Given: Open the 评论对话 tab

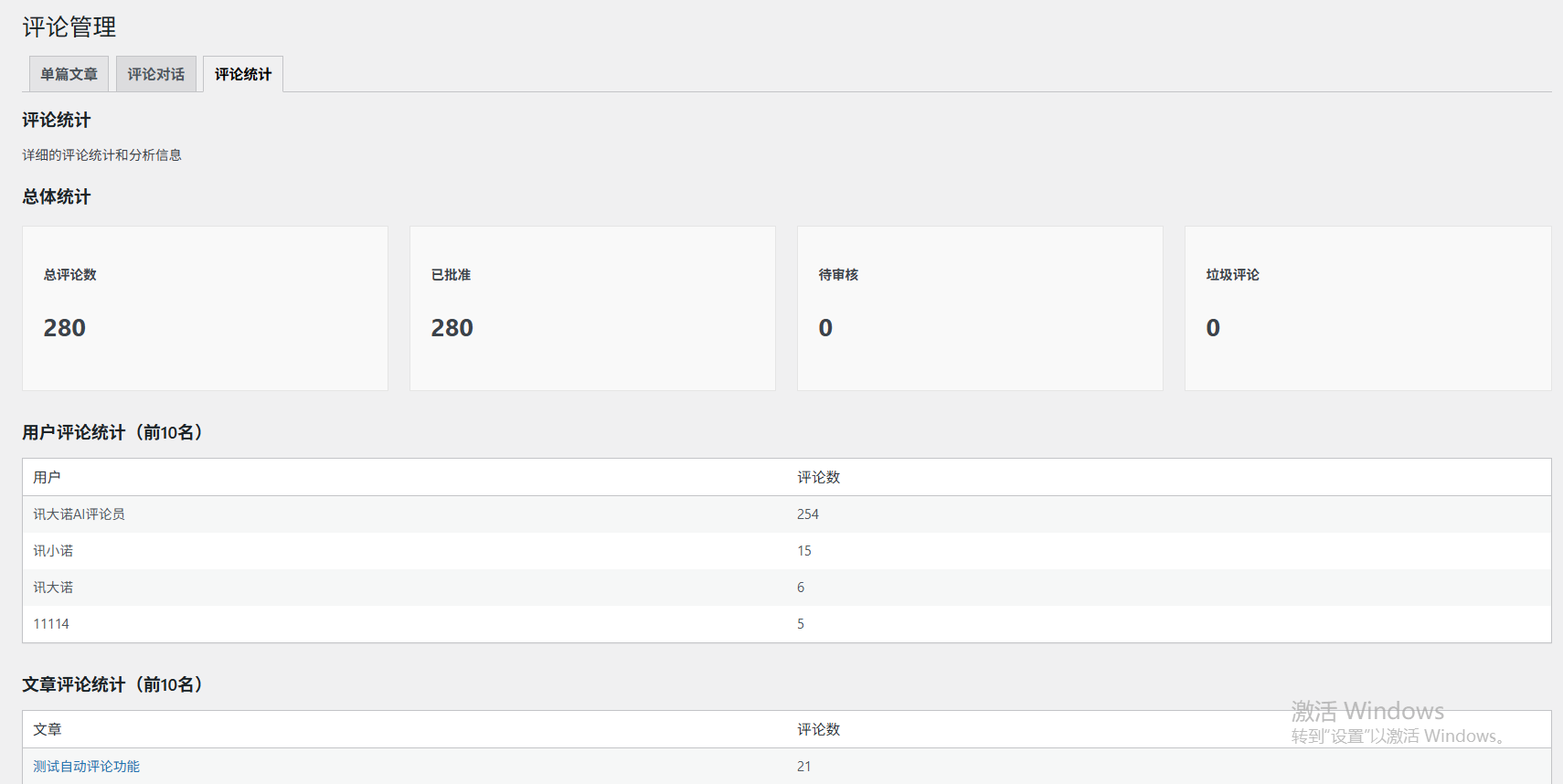Looking at the screenshot, I should pyautogui.click(x=155, y=74).
